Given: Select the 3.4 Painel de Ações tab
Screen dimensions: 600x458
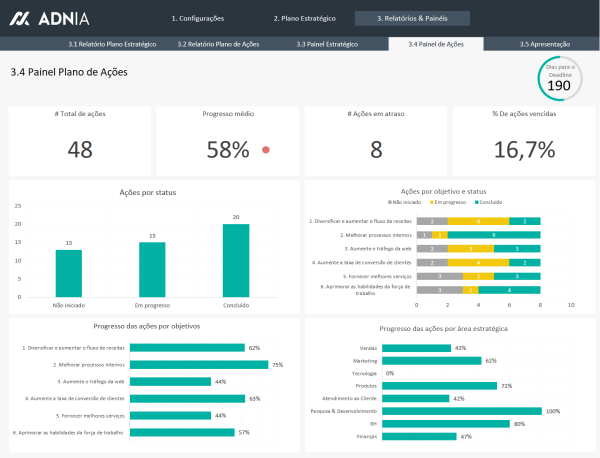Looking at the screenshot, I should click(x=436, y=45).
